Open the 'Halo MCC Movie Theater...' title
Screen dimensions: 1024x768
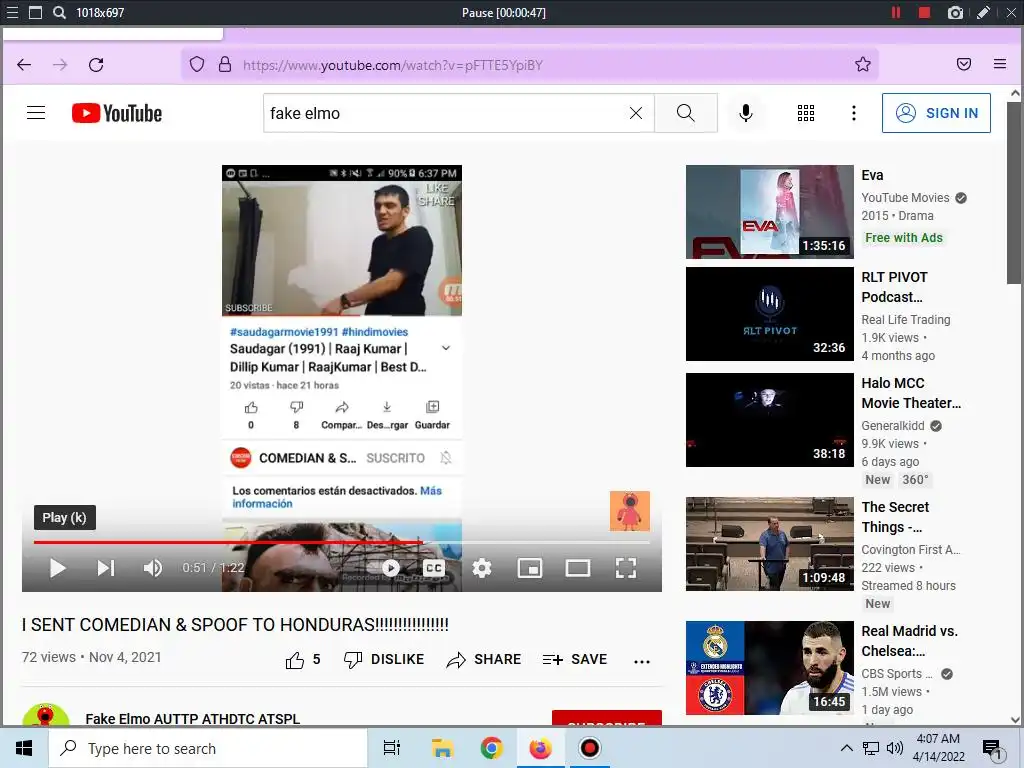pyautogui.click(x=911, y=392)
